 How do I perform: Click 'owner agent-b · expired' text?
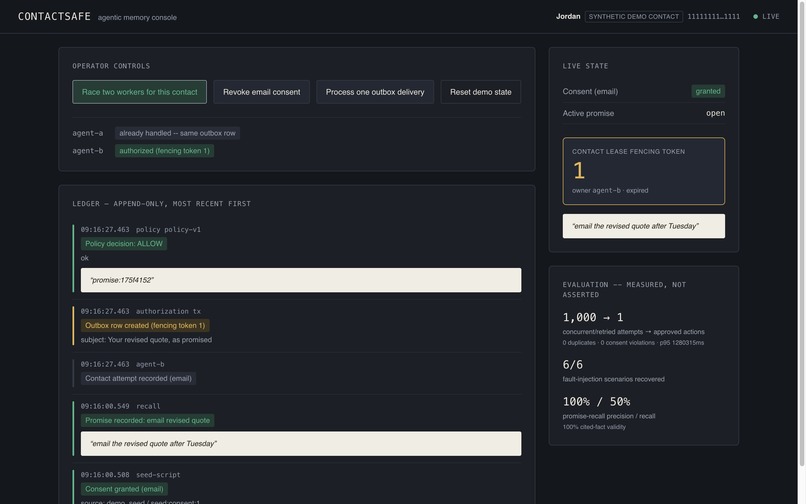[610, 190]
